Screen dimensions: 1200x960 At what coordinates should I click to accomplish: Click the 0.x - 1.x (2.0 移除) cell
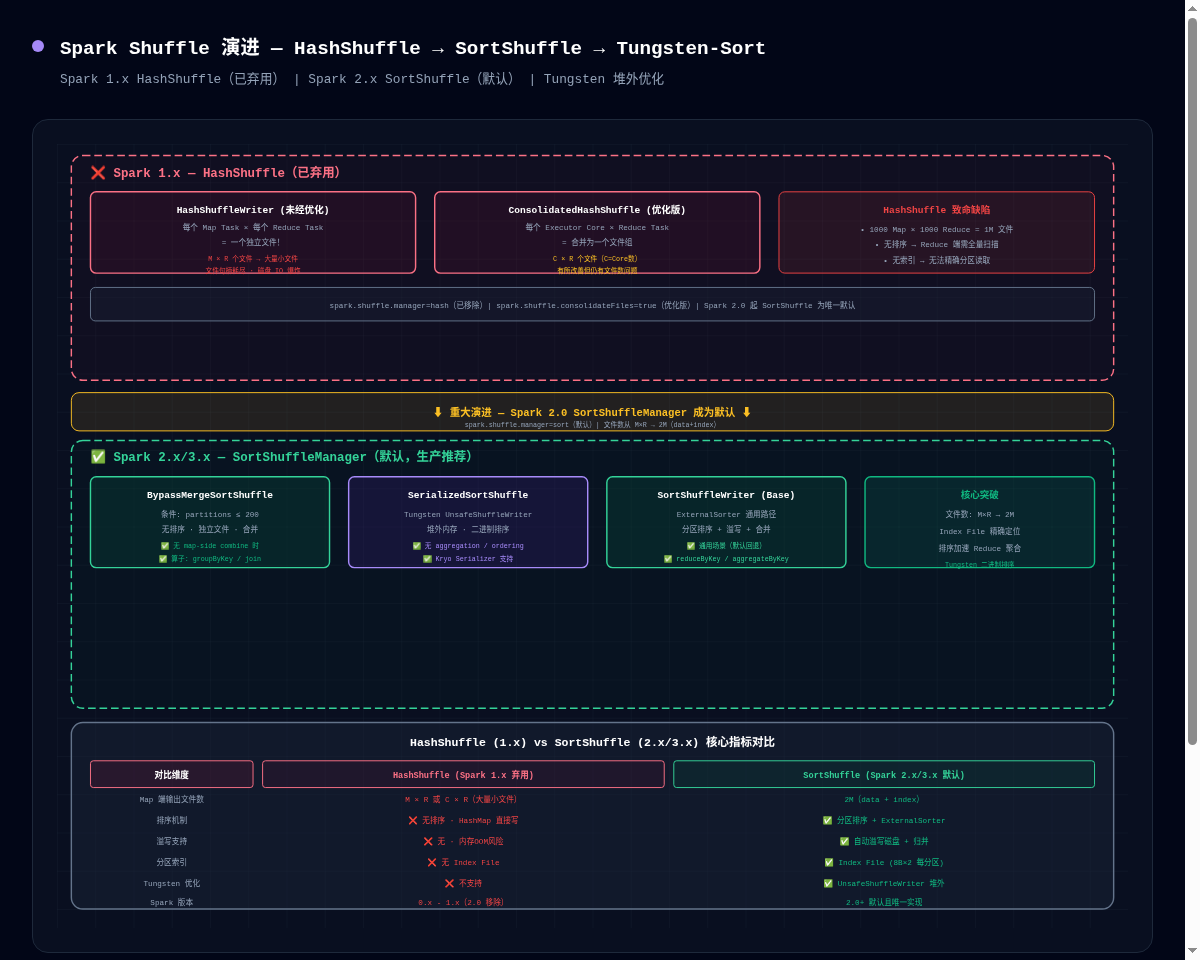[x=463, y=902]
